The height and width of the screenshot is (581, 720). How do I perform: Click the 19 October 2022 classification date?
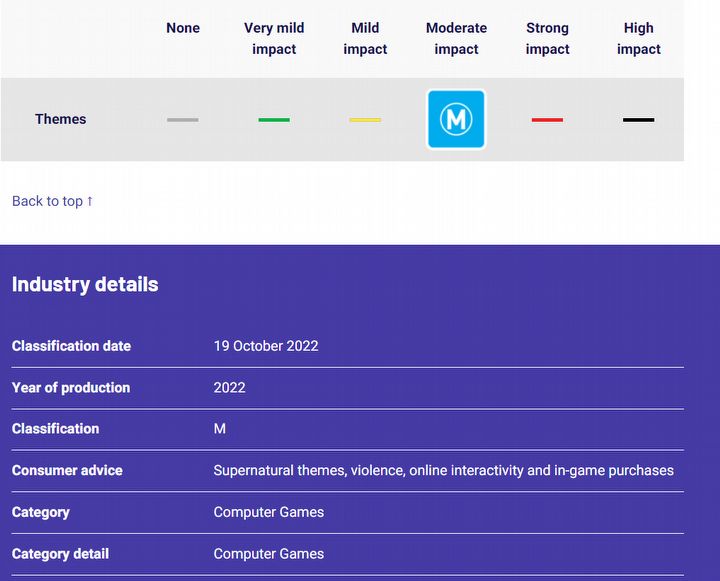pos(266,346)
